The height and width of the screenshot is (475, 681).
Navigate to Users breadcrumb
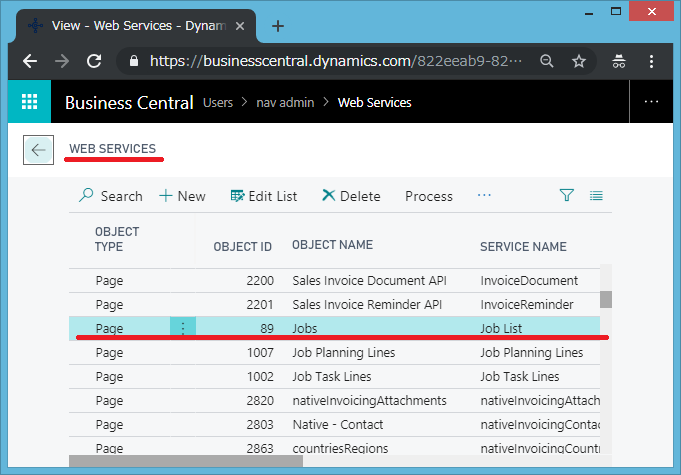point(218,102)
